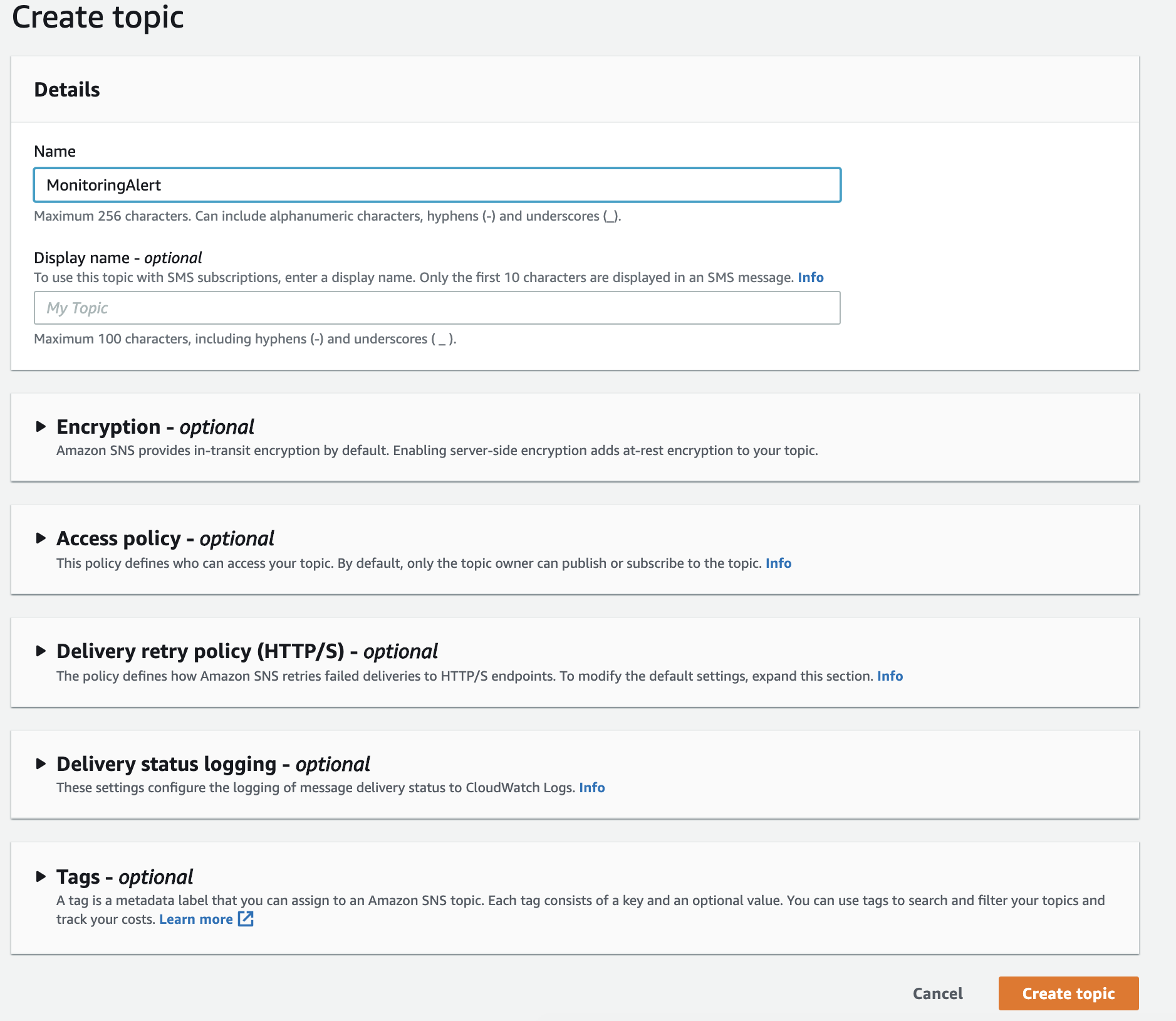The height and width of the screenshot is (1021, 1176).
Task: Click the Delivery status logging heading
Action: (213, 764)
